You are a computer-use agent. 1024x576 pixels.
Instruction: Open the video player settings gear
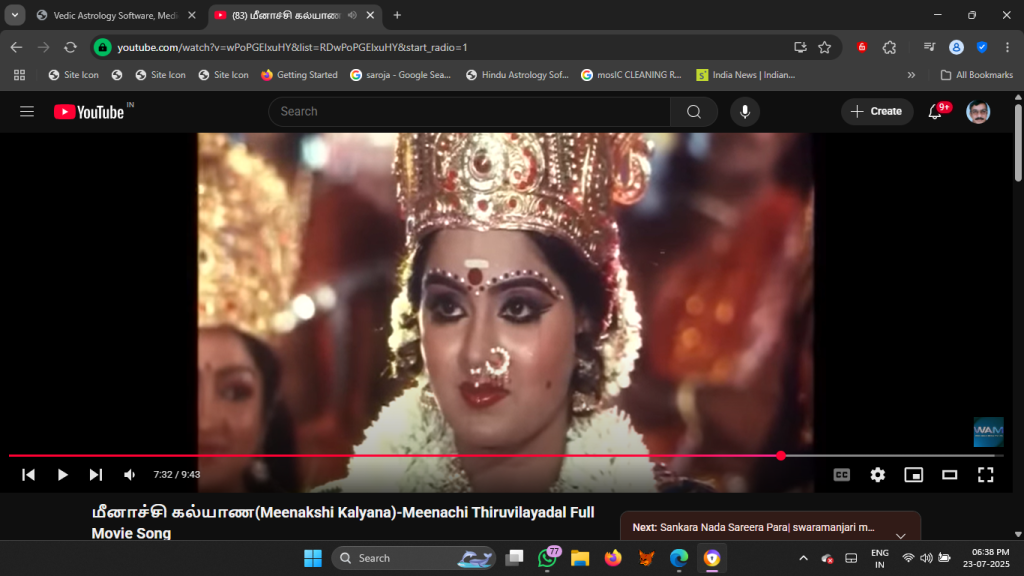(878, 475)
